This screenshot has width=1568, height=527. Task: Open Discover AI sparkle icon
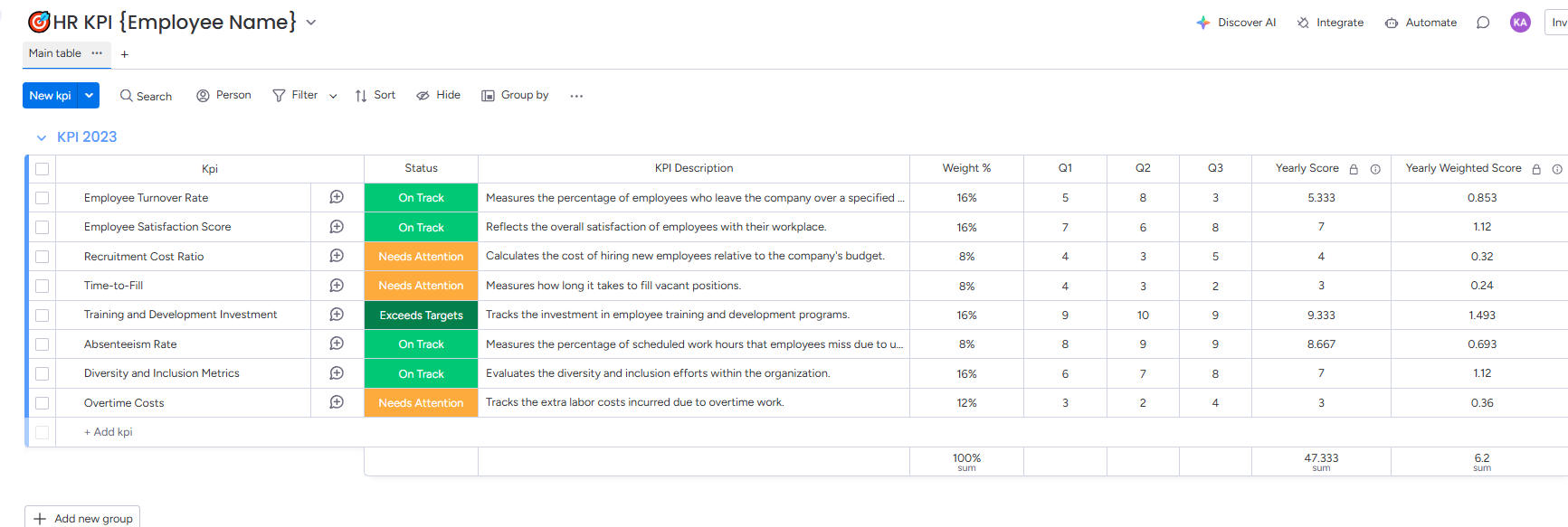click(1202, 23)
